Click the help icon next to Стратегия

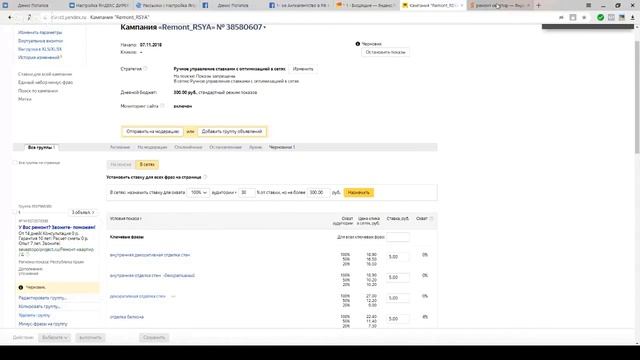[145, 69]
